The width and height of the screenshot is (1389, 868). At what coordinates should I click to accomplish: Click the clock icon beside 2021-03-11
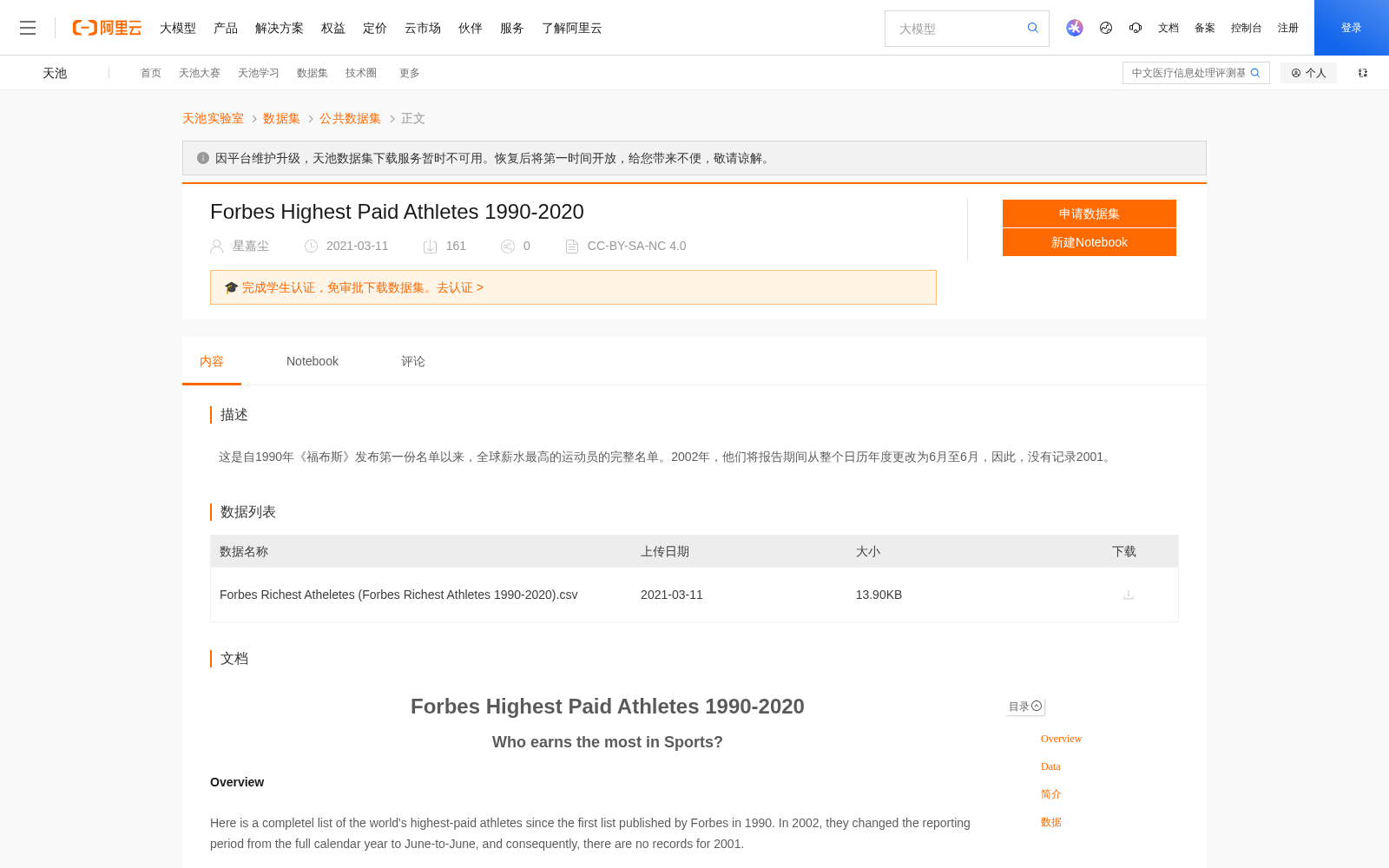[x=311, y=247]
